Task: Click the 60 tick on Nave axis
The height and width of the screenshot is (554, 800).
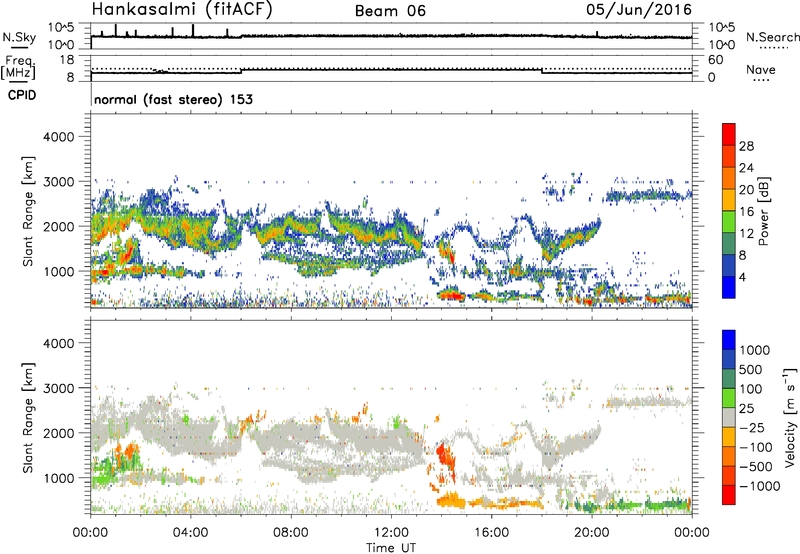Action: click(715, 60)
